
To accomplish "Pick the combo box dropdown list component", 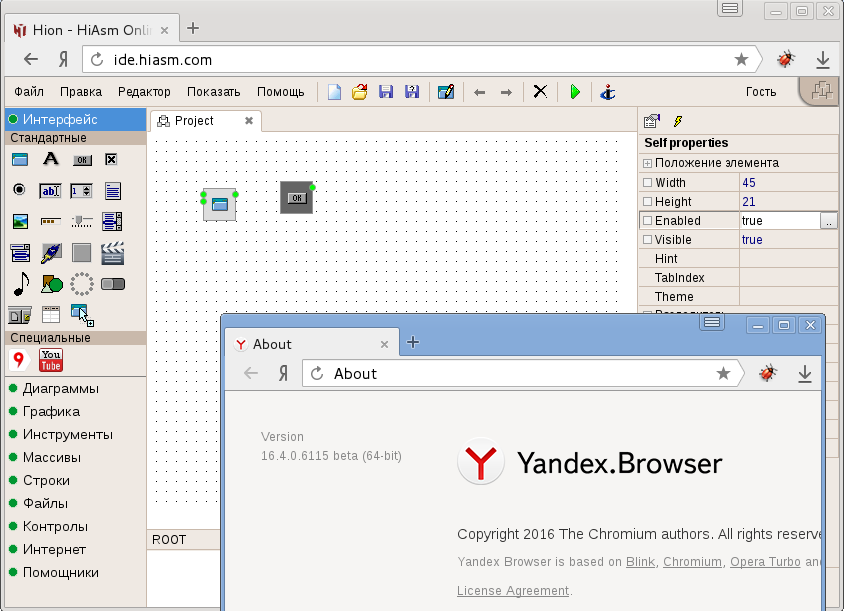I will click(20, 252).
